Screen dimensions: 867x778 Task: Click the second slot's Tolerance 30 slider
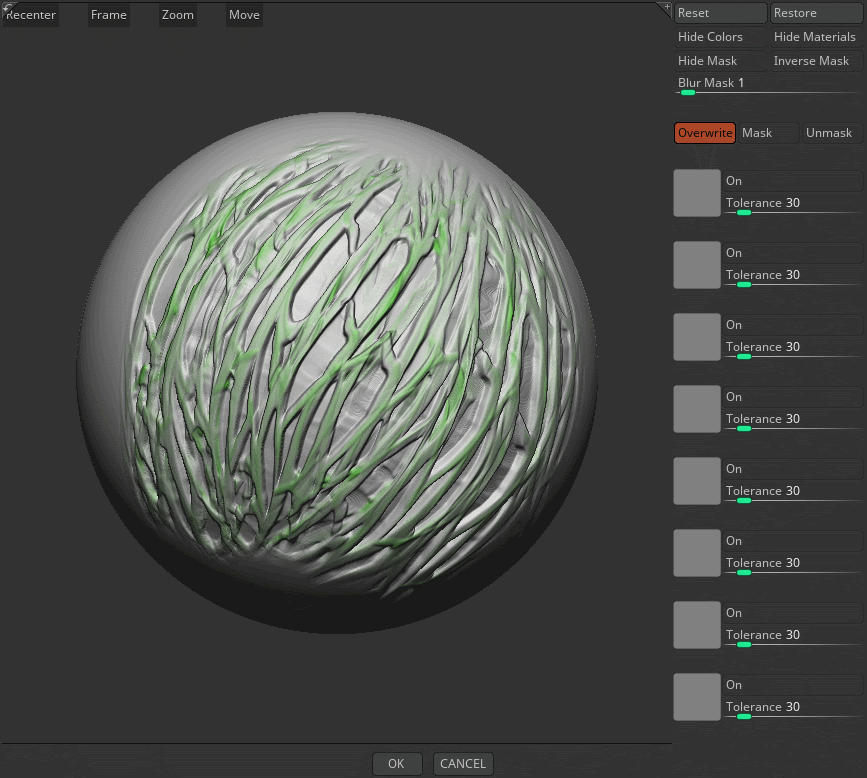point(793,278)
